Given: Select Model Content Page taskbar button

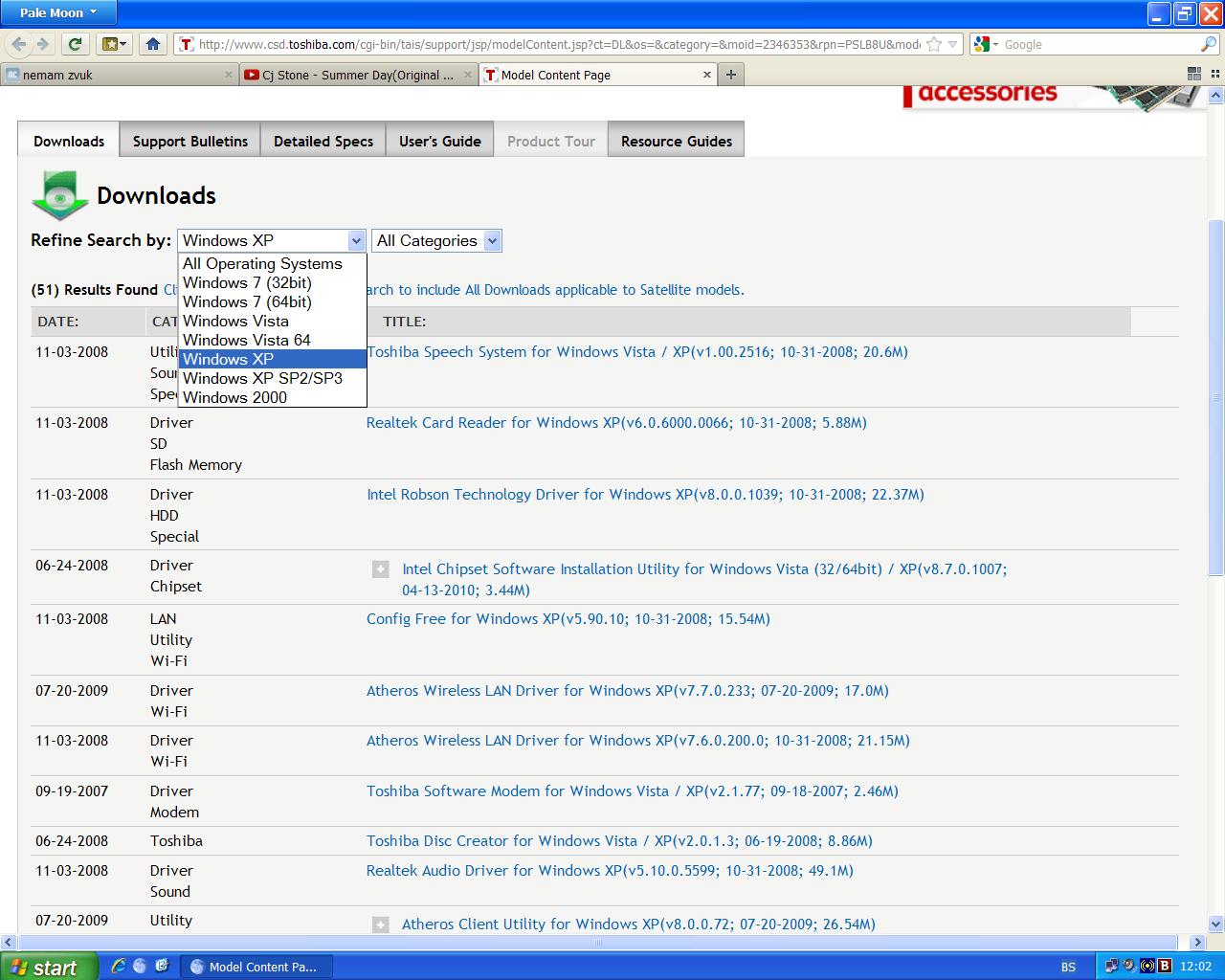Looking at the screenshot, I should click(258, 967).
